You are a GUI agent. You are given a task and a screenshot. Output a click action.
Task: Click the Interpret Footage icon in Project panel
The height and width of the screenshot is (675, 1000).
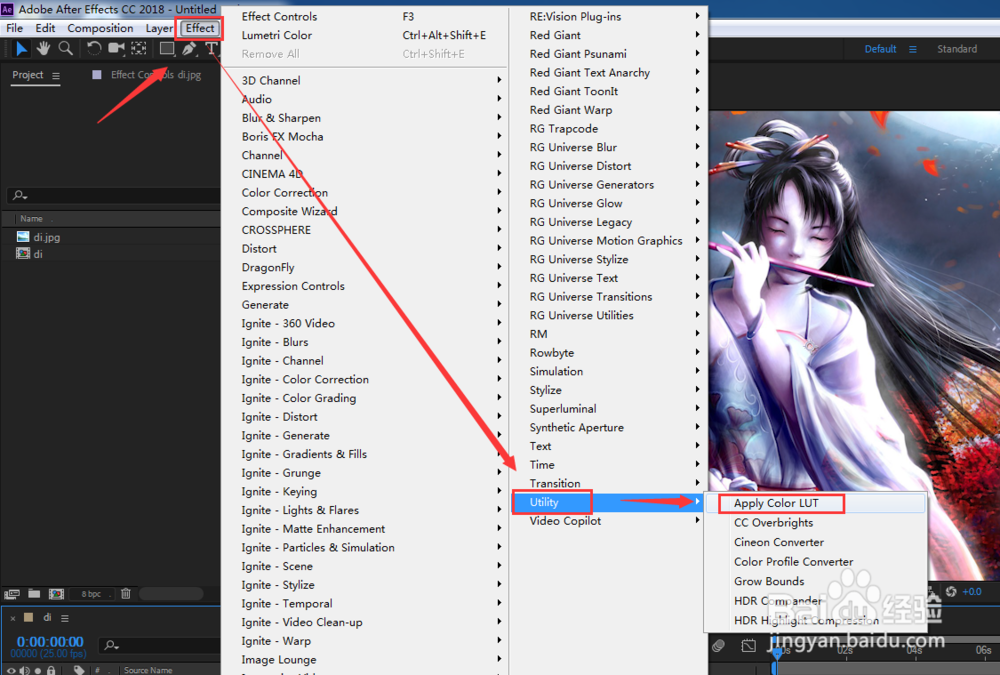pyautogui.click(x=11, y=594)
